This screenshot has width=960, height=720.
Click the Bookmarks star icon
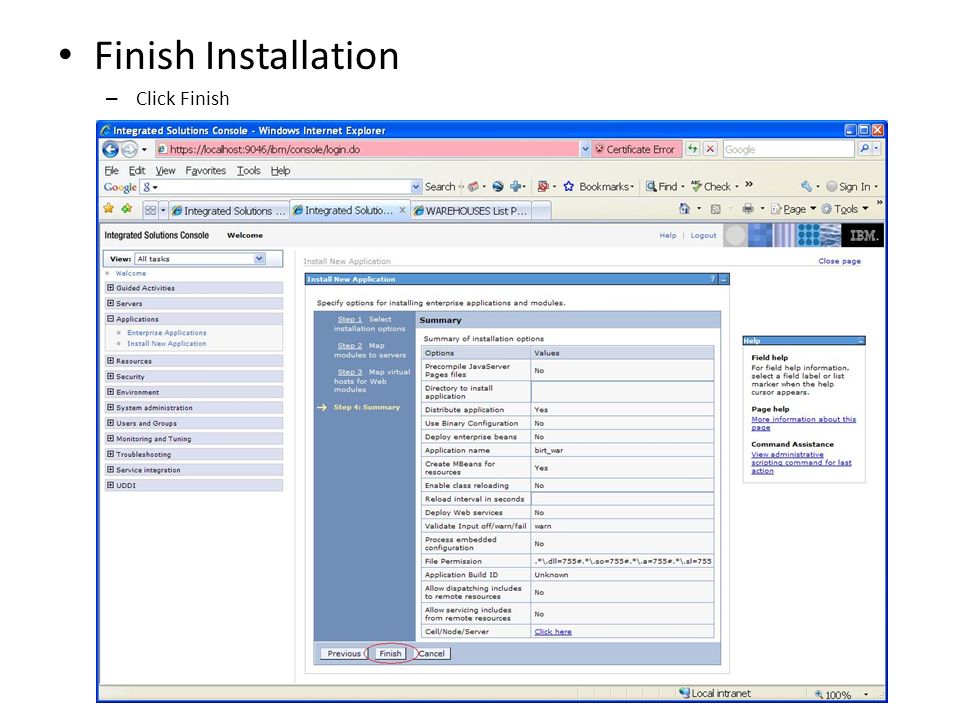tap(569, 186)
